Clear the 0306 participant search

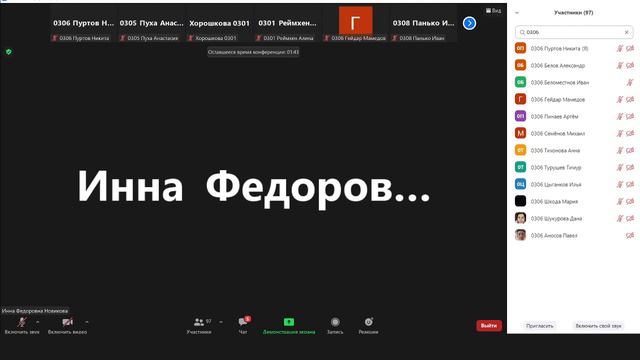coord(627,32)
